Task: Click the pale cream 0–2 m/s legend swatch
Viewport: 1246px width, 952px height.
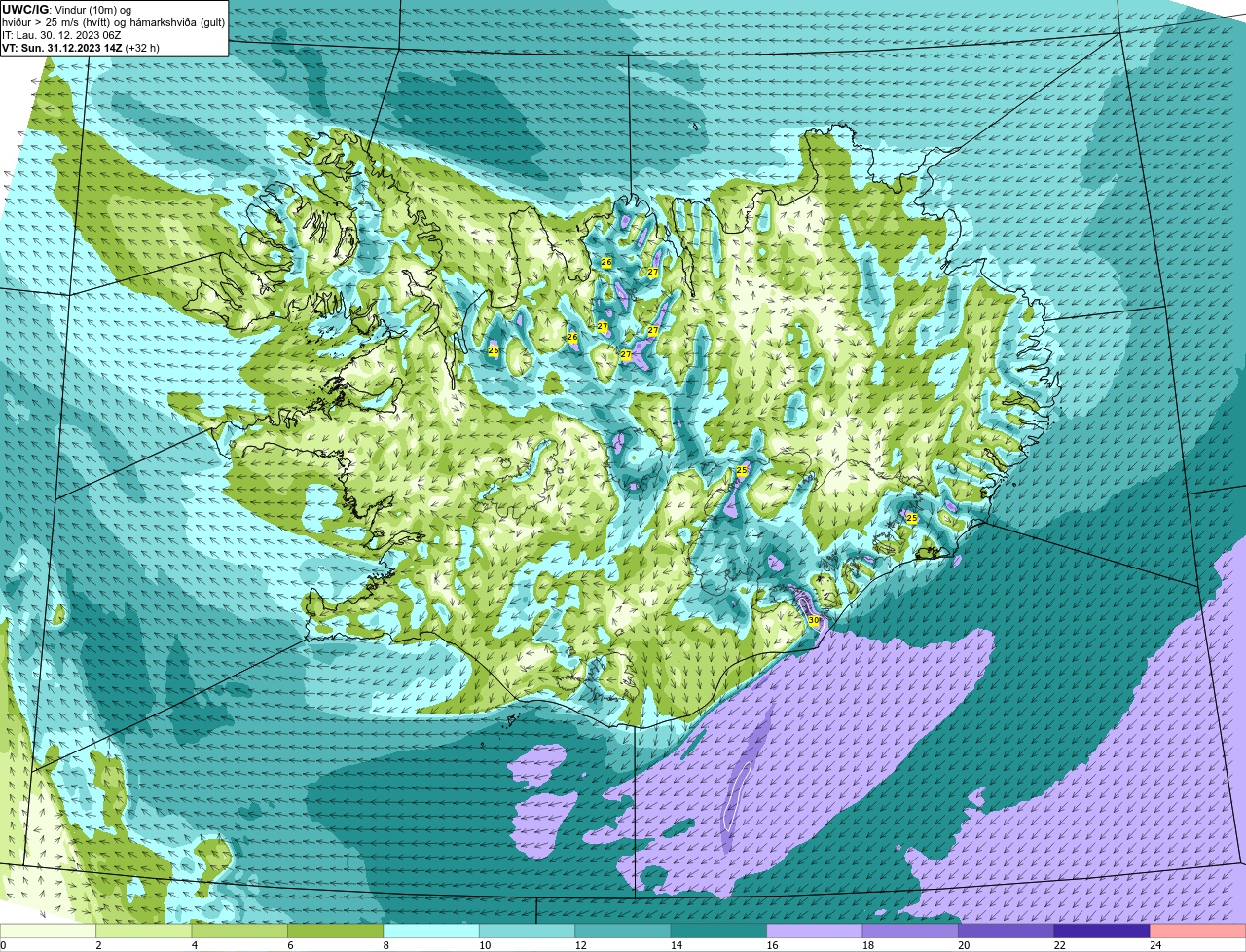Action: [x=48, y=932]
